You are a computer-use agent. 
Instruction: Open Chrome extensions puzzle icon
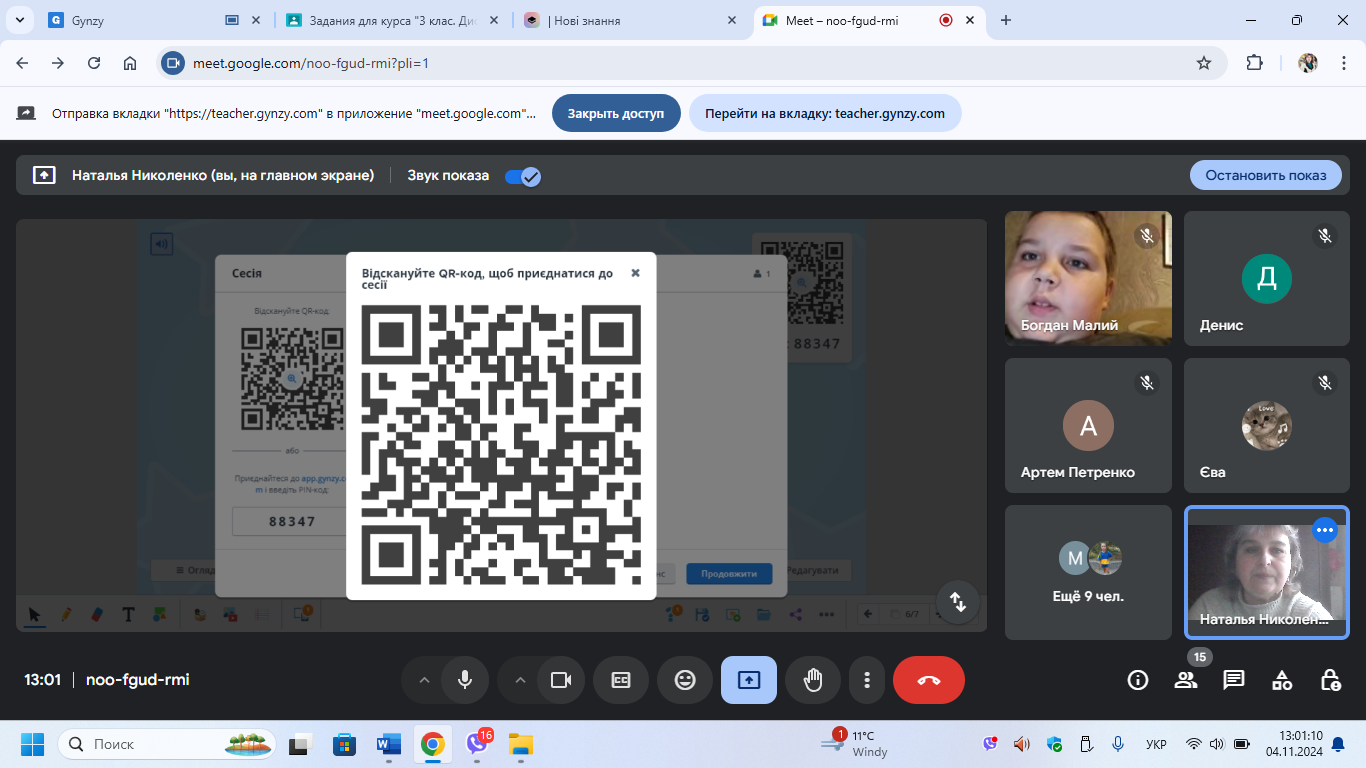pyautogui.click(x=1254, y=63)
